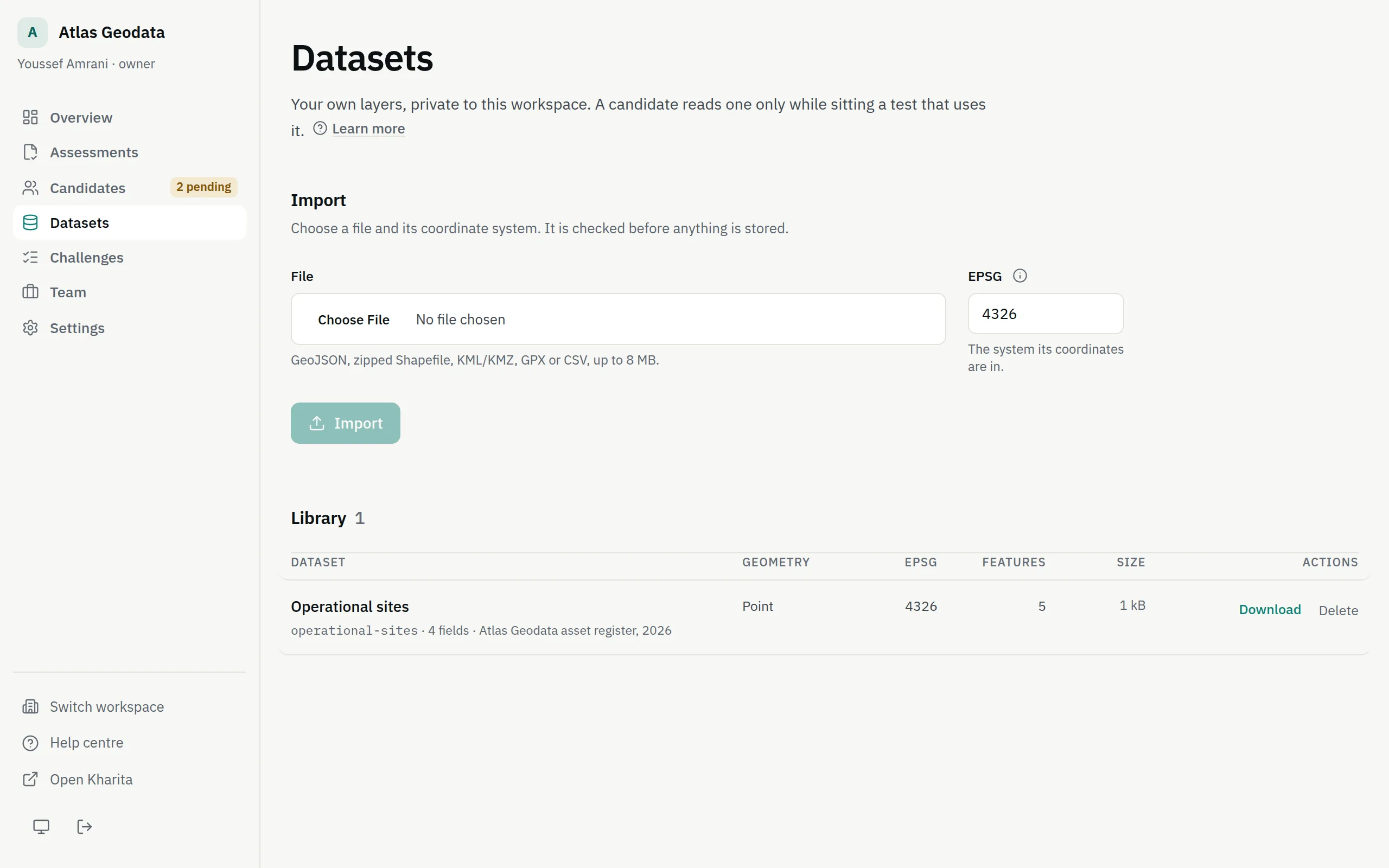This screenshot has width=1389, height=868.
Task: Open the Help centre
Action: tap(130, 743)
